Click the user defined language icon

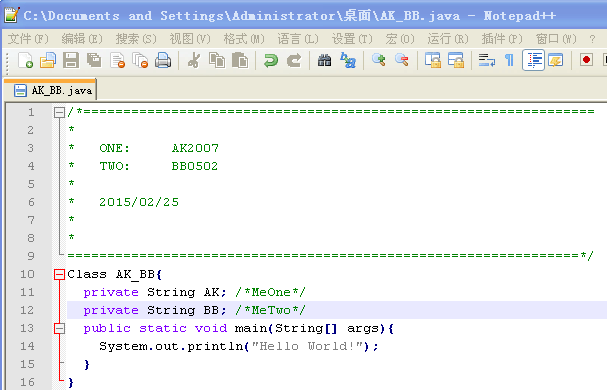pyautogui.click(x=556, y=60)
